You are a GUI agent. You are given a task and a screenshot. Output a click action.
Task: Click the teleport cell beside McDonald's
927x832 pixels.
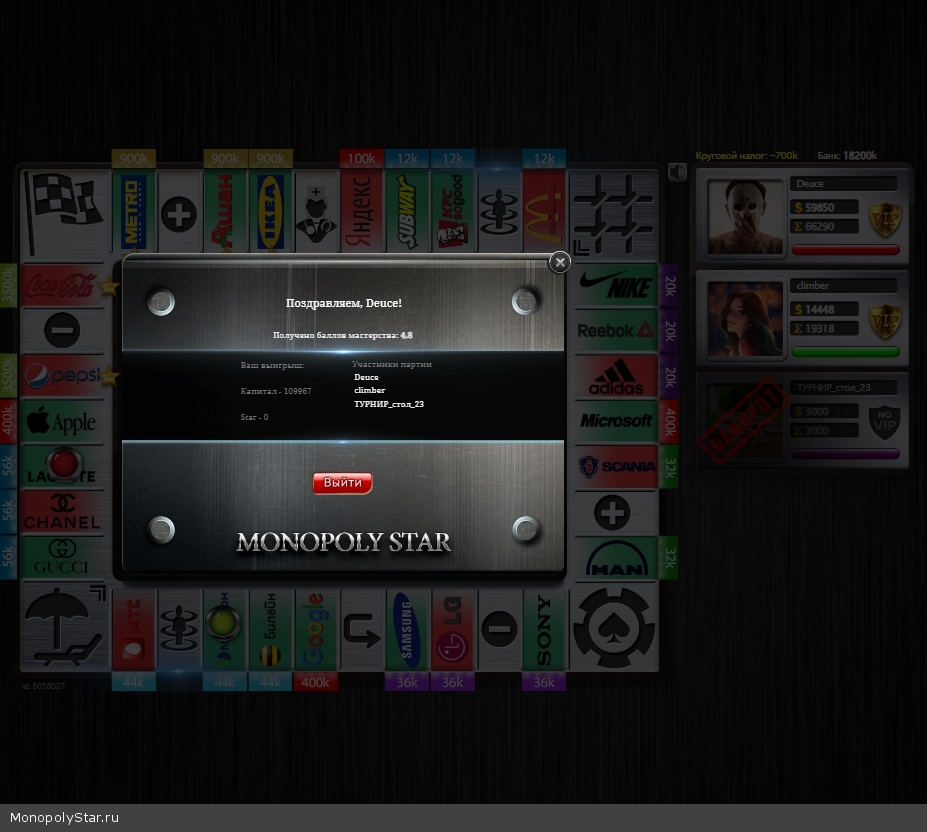click(x=498, y=212)
